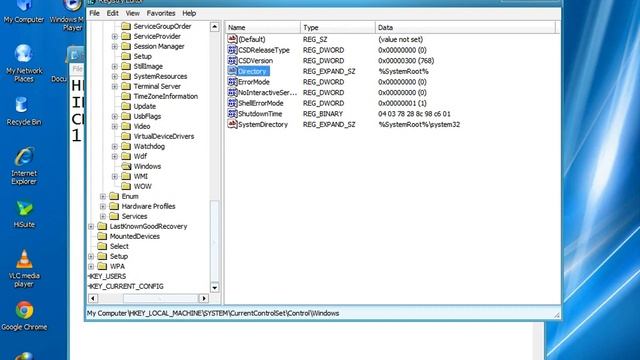Image resolution: width=640 pixels, height=360 pixels.
Task: Select HKEY_USERS in the tree
Action: tap(107, 277)
